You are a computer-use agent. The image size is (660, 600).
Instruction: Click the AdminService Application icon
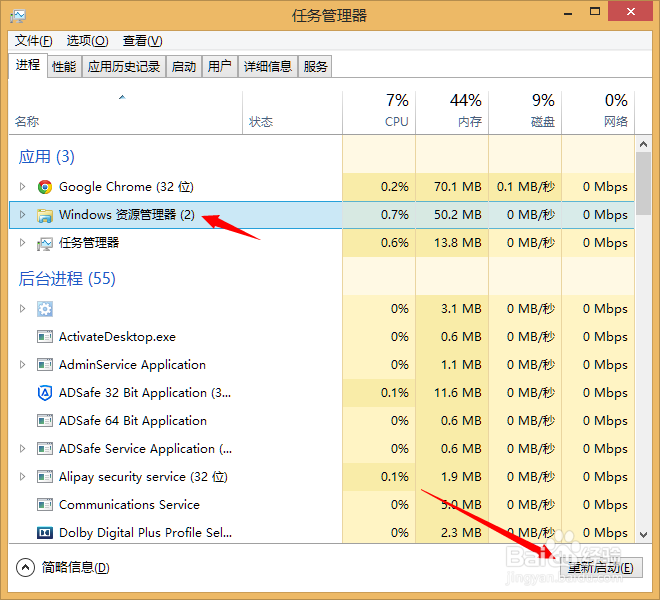point(45,365)
